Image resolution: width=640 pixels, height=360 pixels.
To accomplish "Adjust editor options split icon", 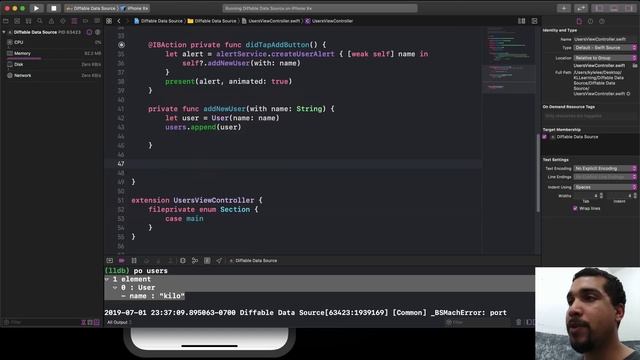I will 522,21.
